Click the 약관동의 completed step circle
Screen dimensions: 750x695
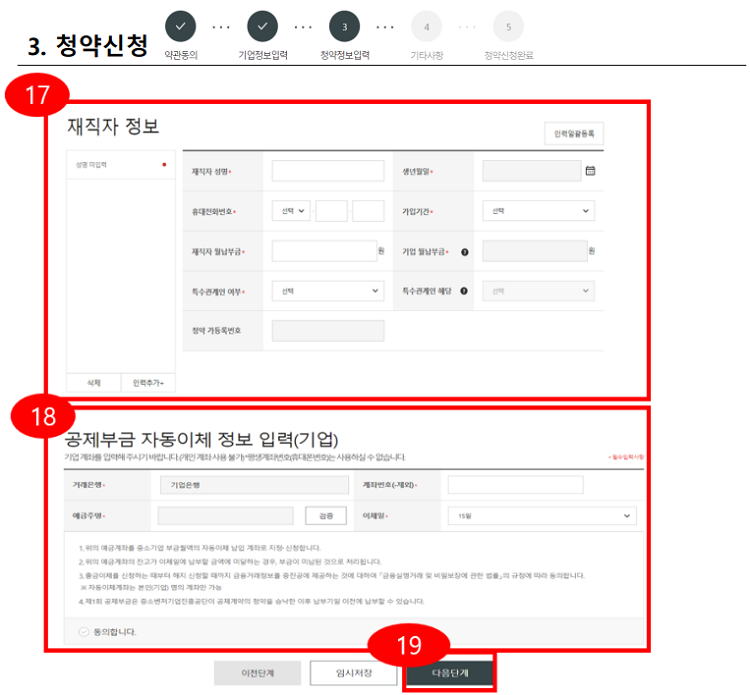coord(181,27)
